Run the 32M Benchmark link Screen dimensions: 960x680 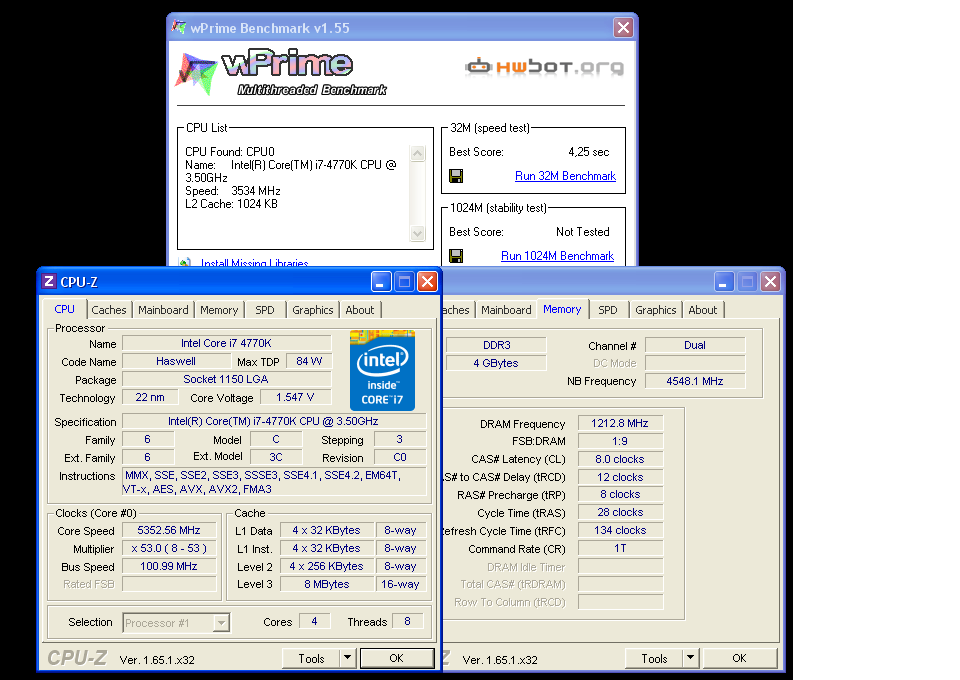(565, 176)
